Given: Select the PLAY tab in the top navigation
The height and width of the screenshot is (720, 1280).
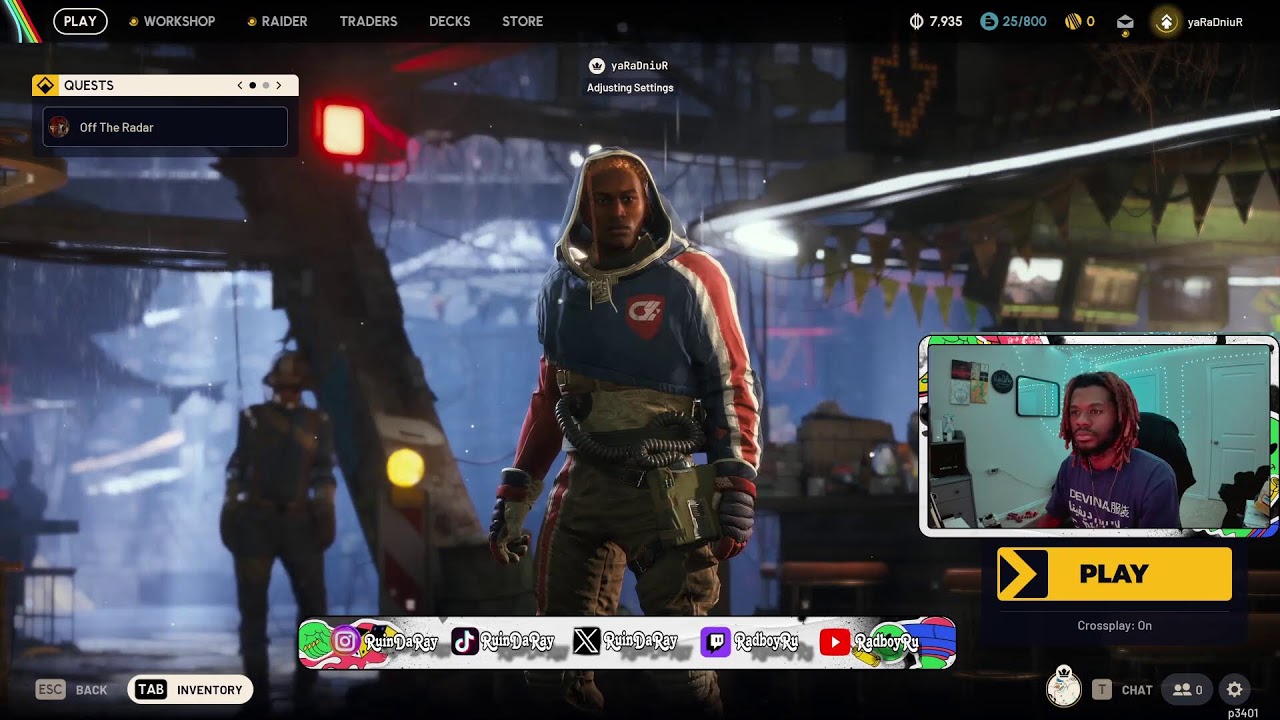Looking at the screenshot, I should point(80,21).
